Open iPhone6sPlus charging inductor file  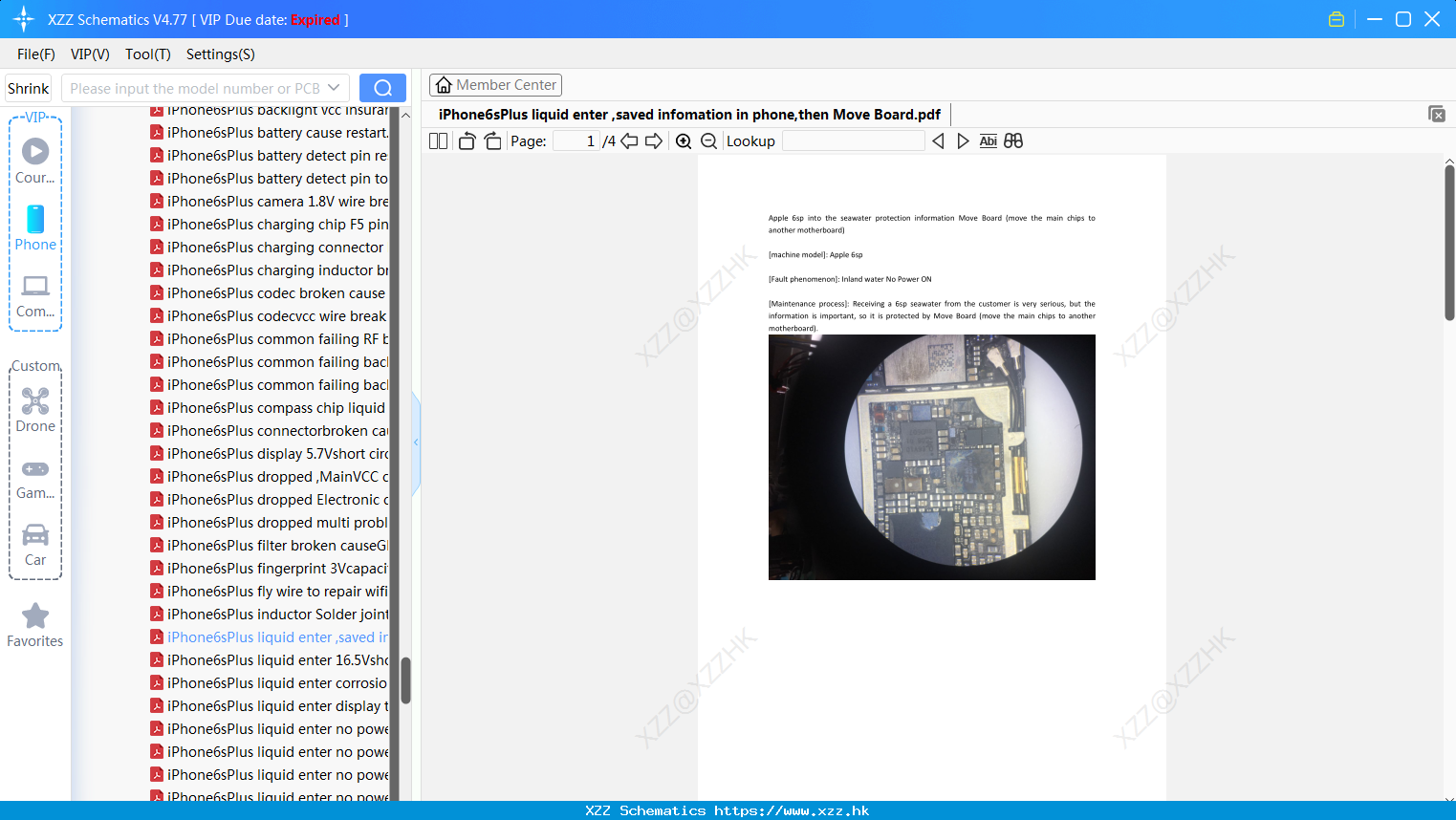tap(270, 270)
